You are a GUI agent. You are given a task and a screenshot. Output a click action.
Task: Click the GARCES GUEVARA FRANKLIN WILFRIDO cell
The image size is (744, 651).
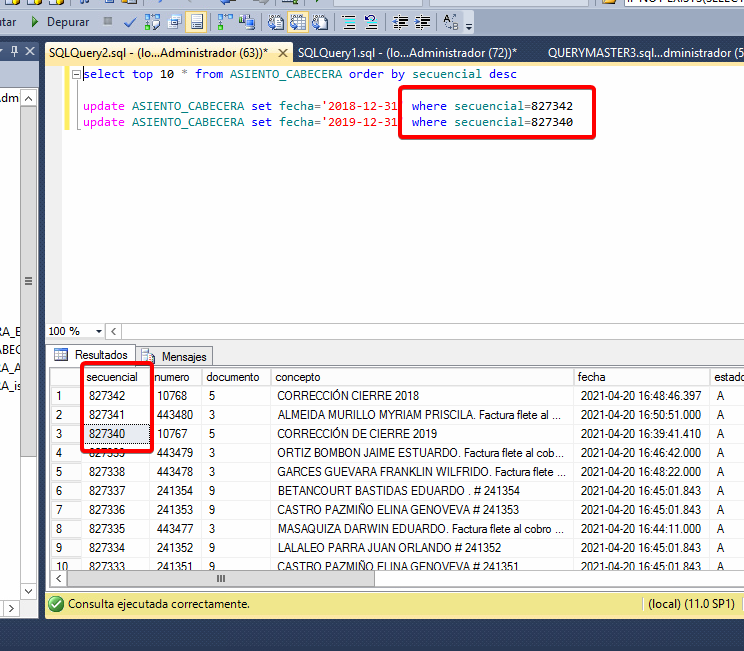tap(422, 472)
